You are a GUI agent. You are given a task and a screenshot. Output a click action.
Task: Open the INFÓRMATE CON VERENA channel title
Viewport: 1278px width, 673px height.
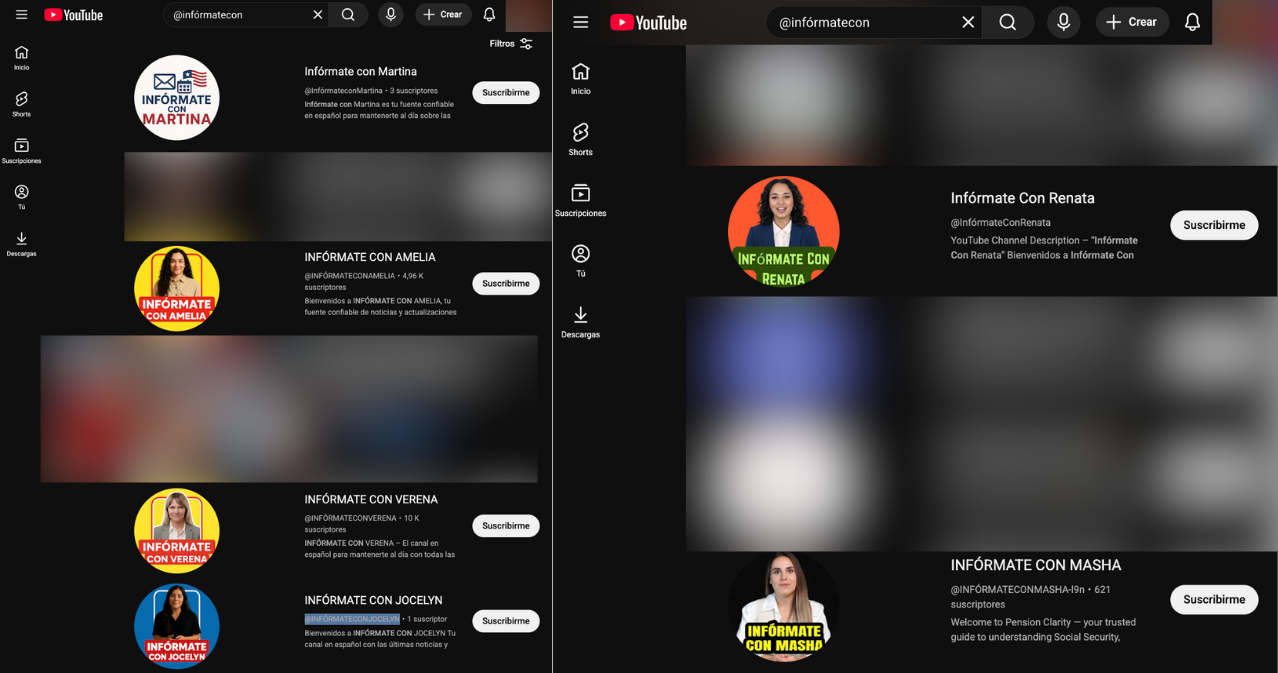click(371, 500)
